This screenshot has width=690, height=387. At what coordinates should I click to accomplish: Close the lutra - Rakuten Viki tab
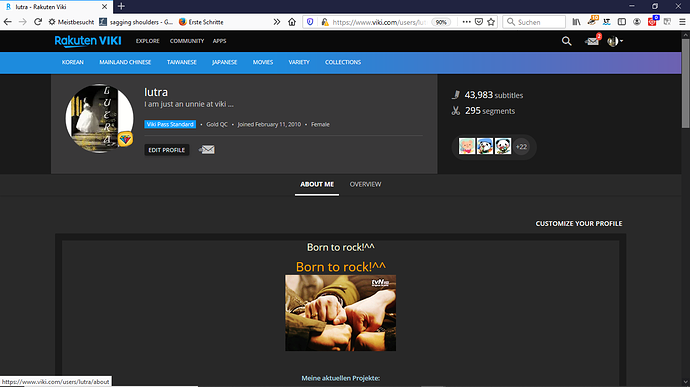pyautogui.click(x=104, y=7)
